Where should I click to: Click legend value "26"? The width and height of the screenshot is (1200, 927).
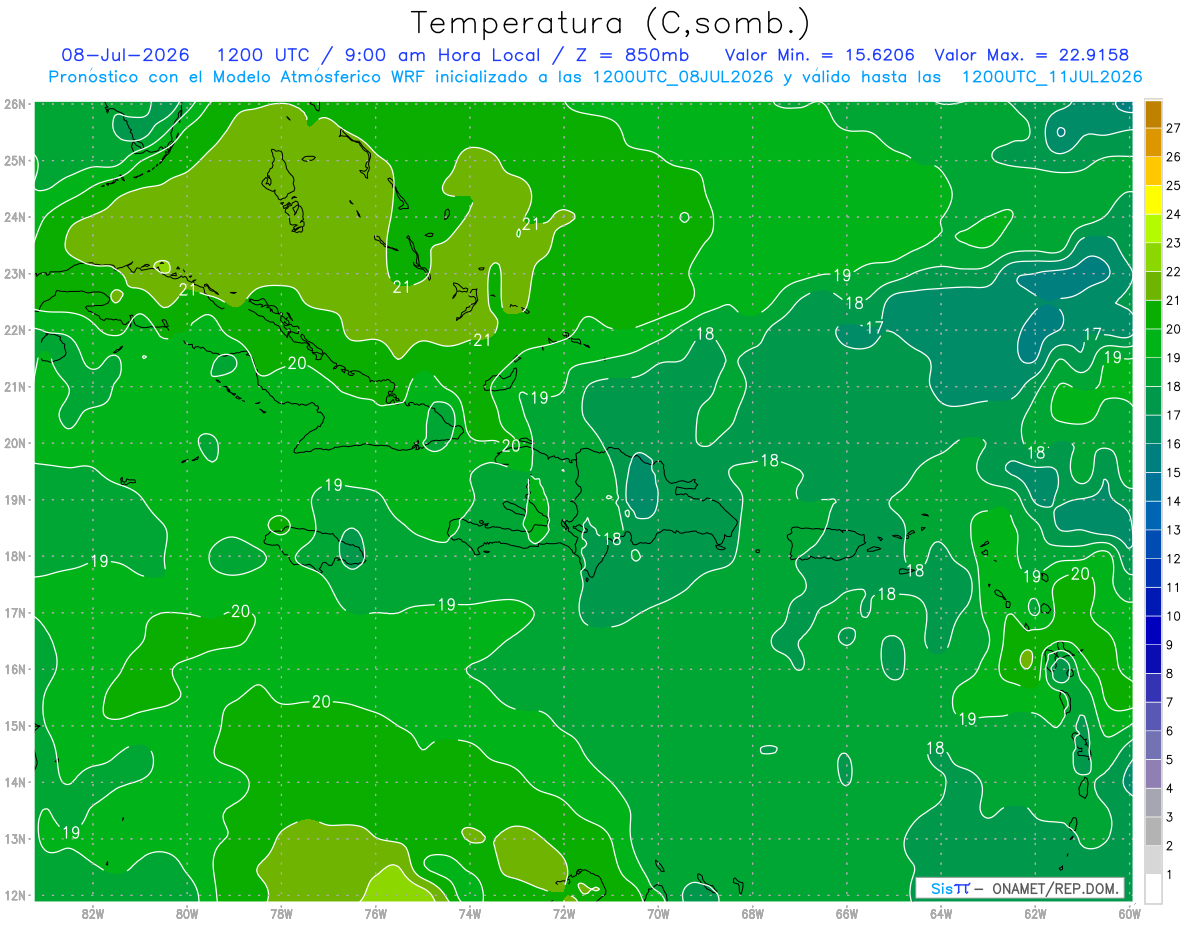coord(1174,157)
